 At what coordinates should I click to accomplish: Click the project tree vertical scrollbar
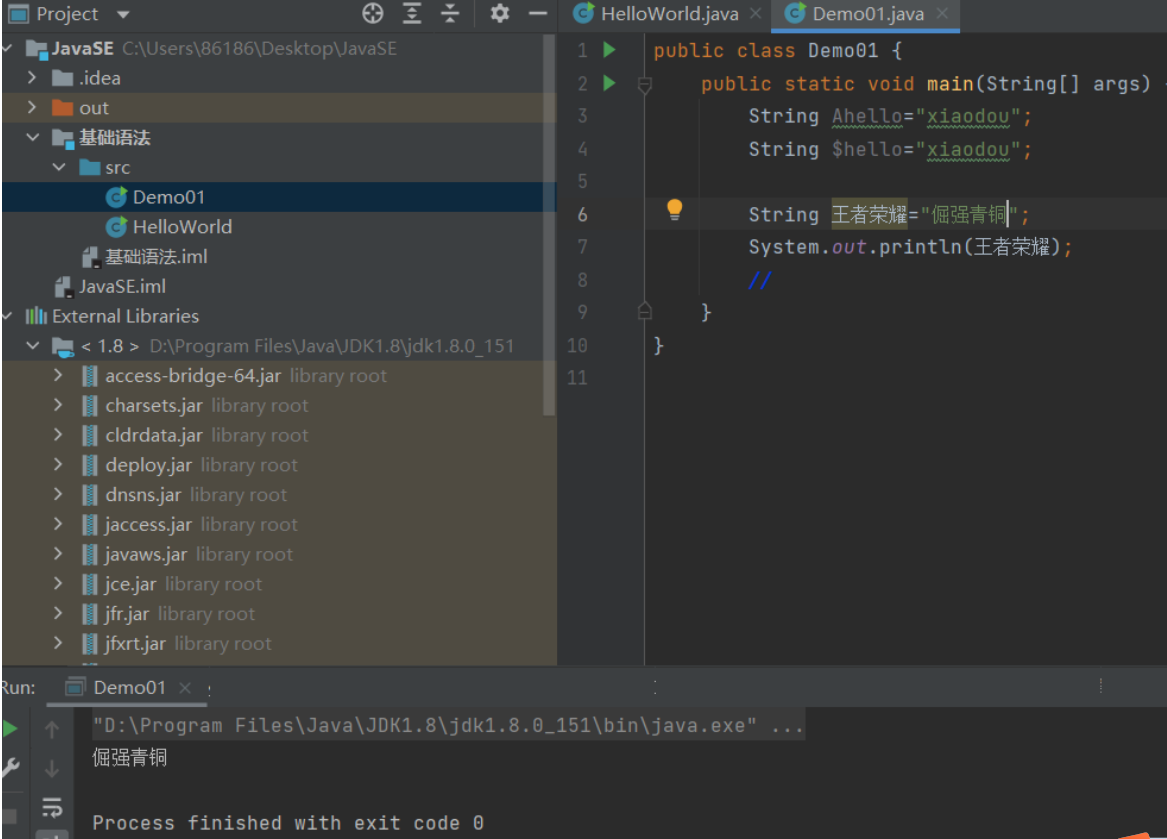549,223
